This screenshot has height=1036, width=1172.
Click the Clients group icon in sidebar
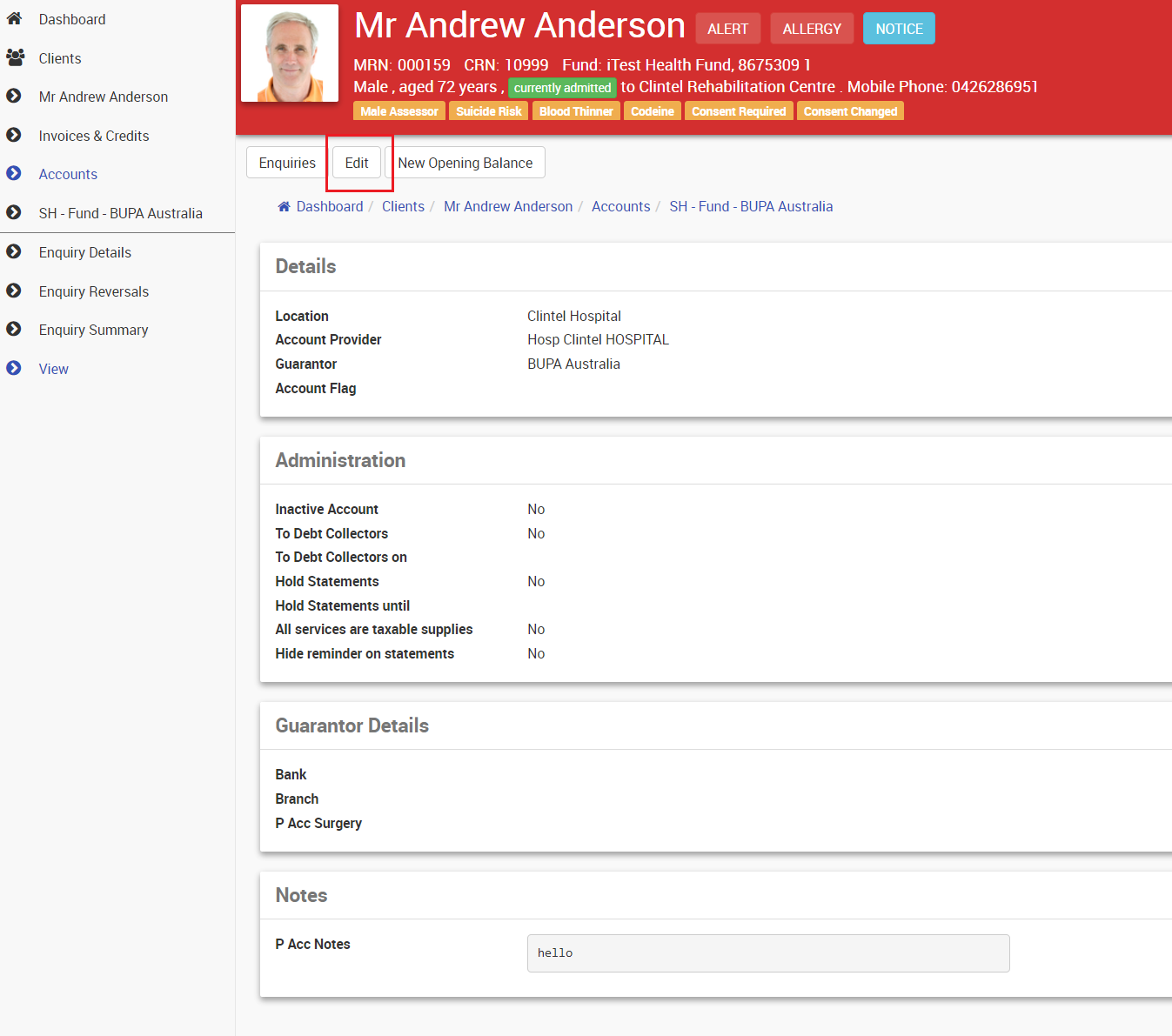click(15, 57)
